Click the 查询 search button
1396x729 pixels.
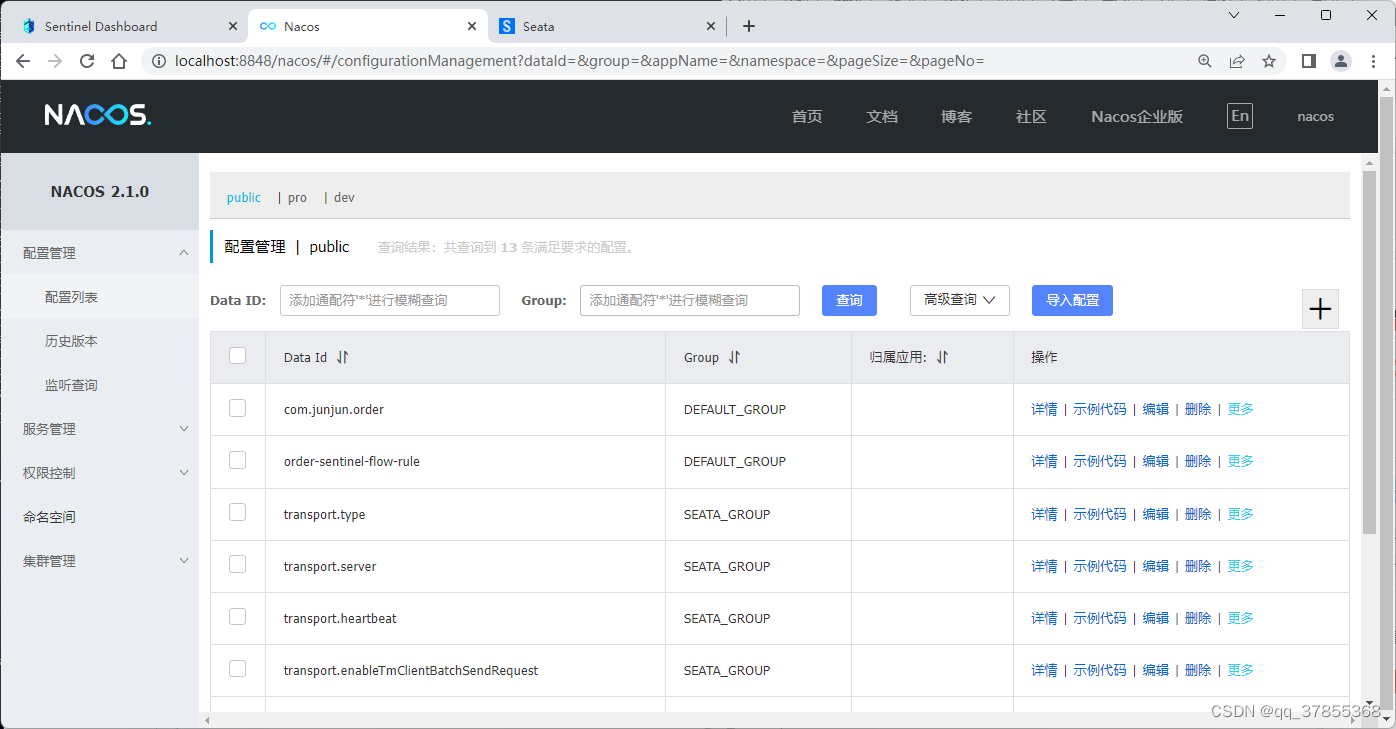(x=849, y=300)
